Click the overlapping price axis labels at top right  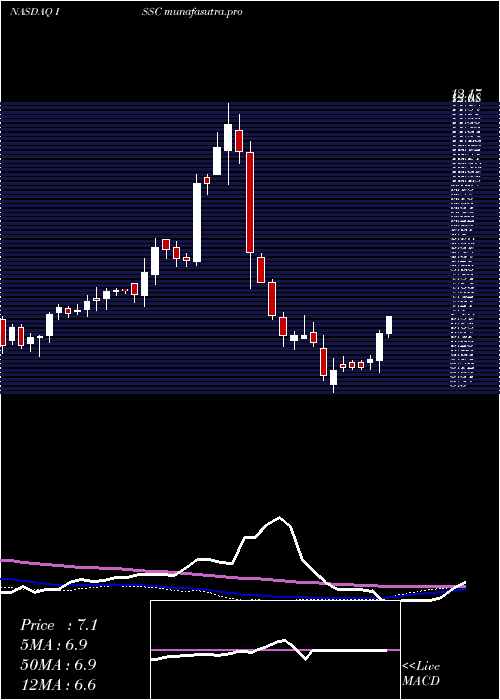467,95
